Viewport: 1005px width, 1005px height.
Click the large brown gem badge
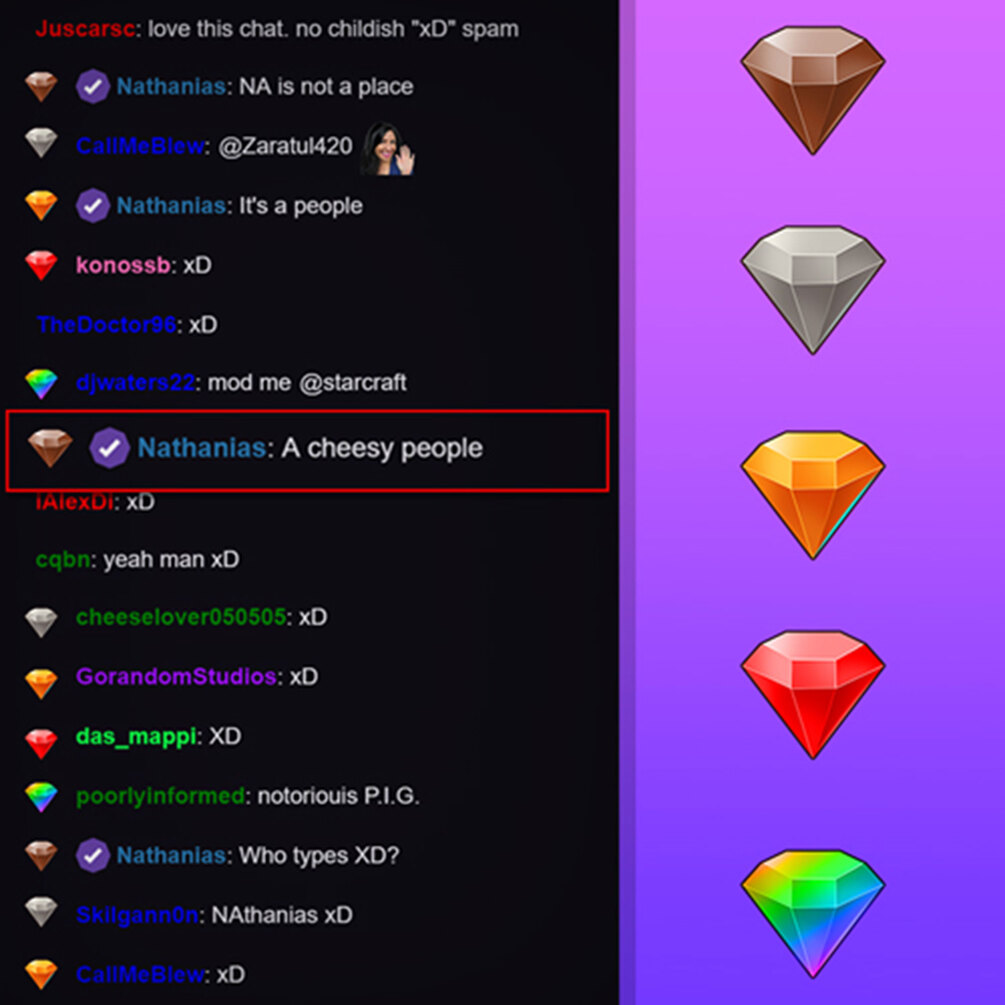813,90
